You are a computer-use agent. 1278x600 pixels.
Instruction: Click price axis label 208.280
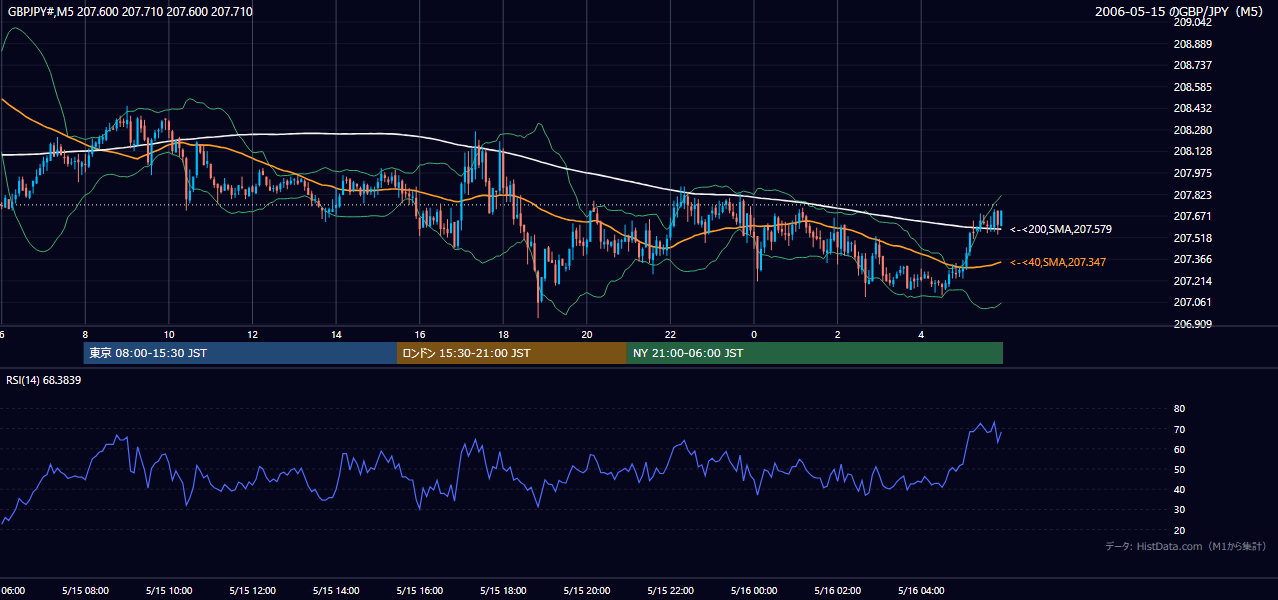(1192, 130)
